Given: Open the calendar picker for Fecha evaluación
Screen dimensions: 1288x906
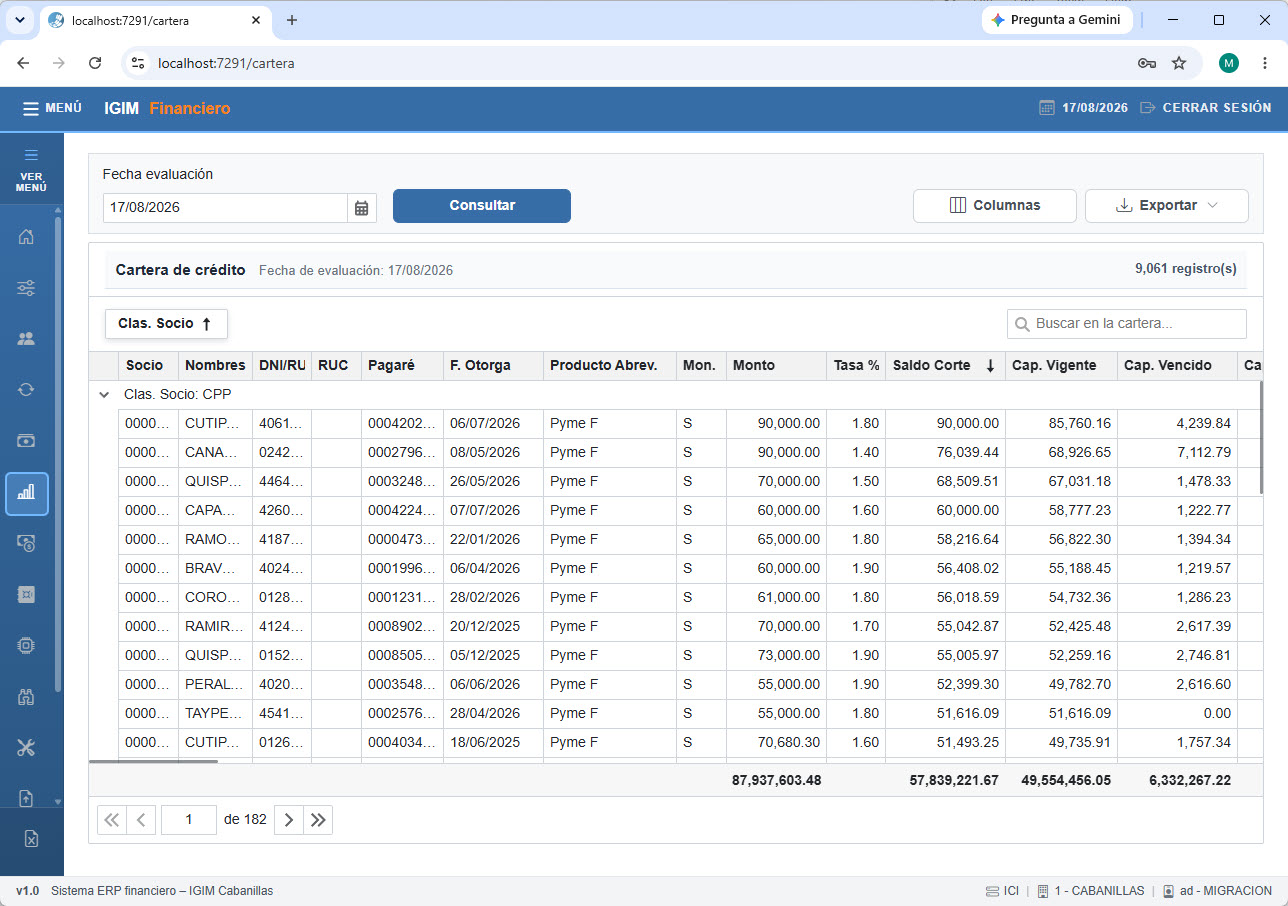Looking at the screenshot, I should point(362,208).
